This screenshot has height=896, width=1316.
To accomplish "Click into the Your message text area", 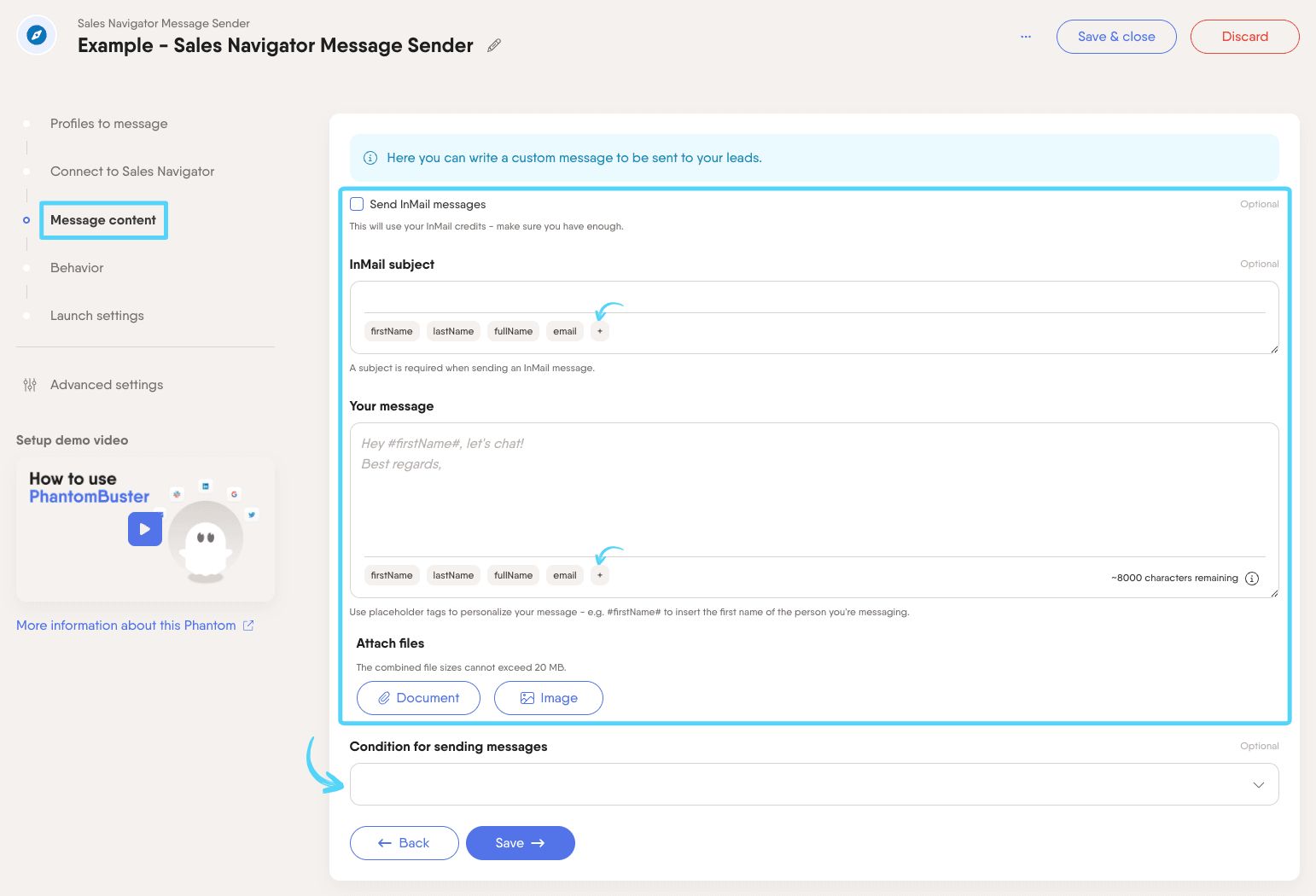I will (814, 491).
